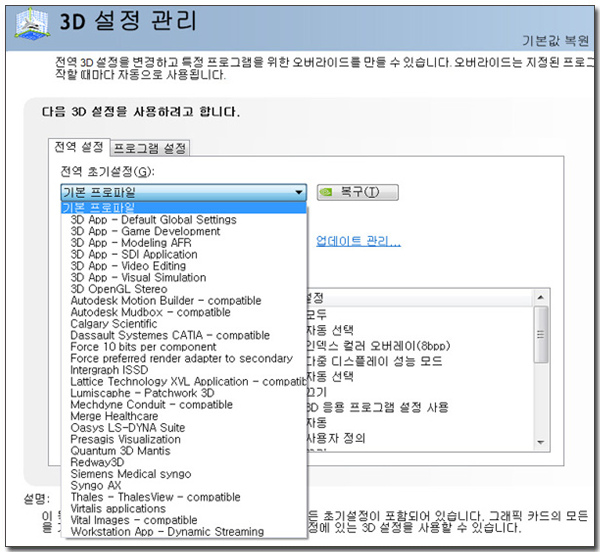The height and width of the screenshot is (552, 600).
Task: Click settings list scrollbar down arrow
Action: tap(541, 441)
